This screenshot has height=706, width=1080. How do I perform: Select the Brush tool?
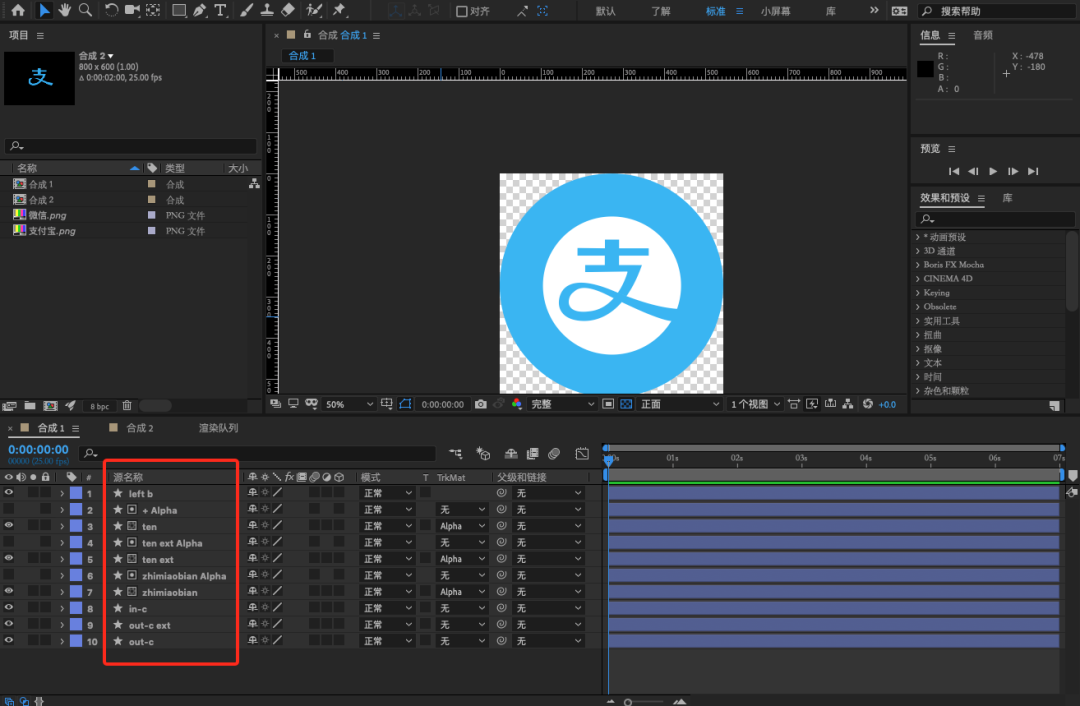pos(247,10)
